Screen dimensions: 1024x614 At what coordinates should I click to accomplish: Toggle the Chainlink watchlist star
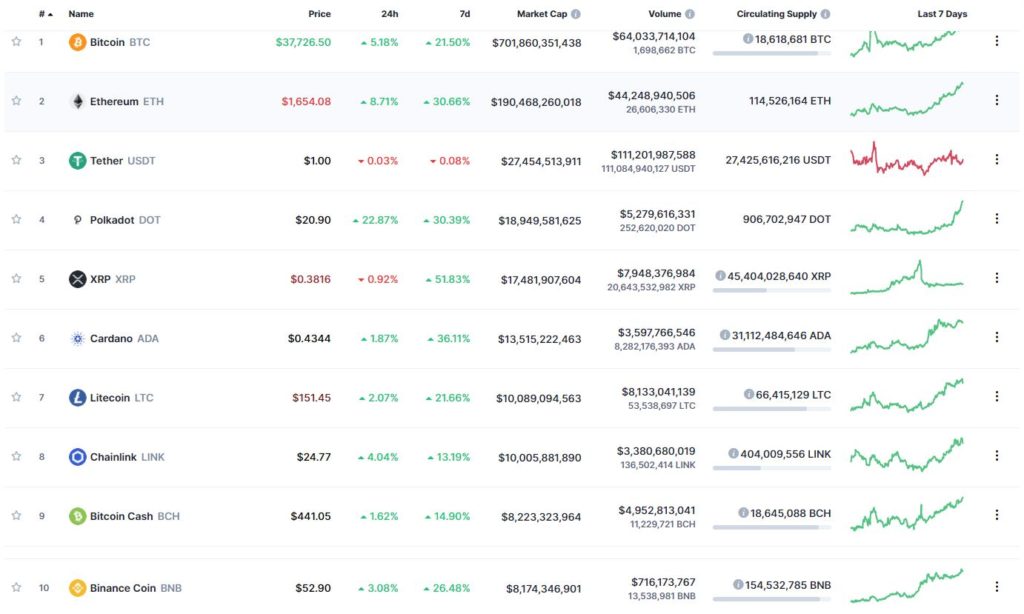[x=16, y=457]
